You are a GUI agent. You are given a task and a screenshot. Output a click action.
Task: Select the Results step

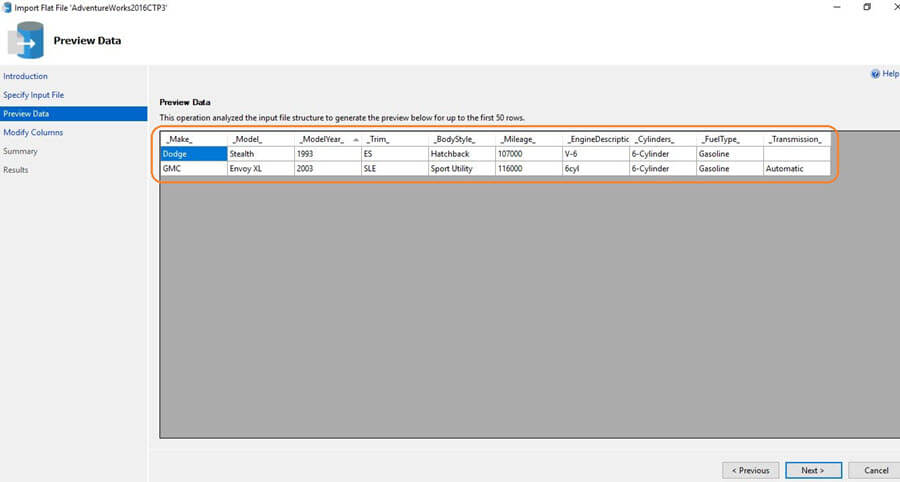click(15, 170)
